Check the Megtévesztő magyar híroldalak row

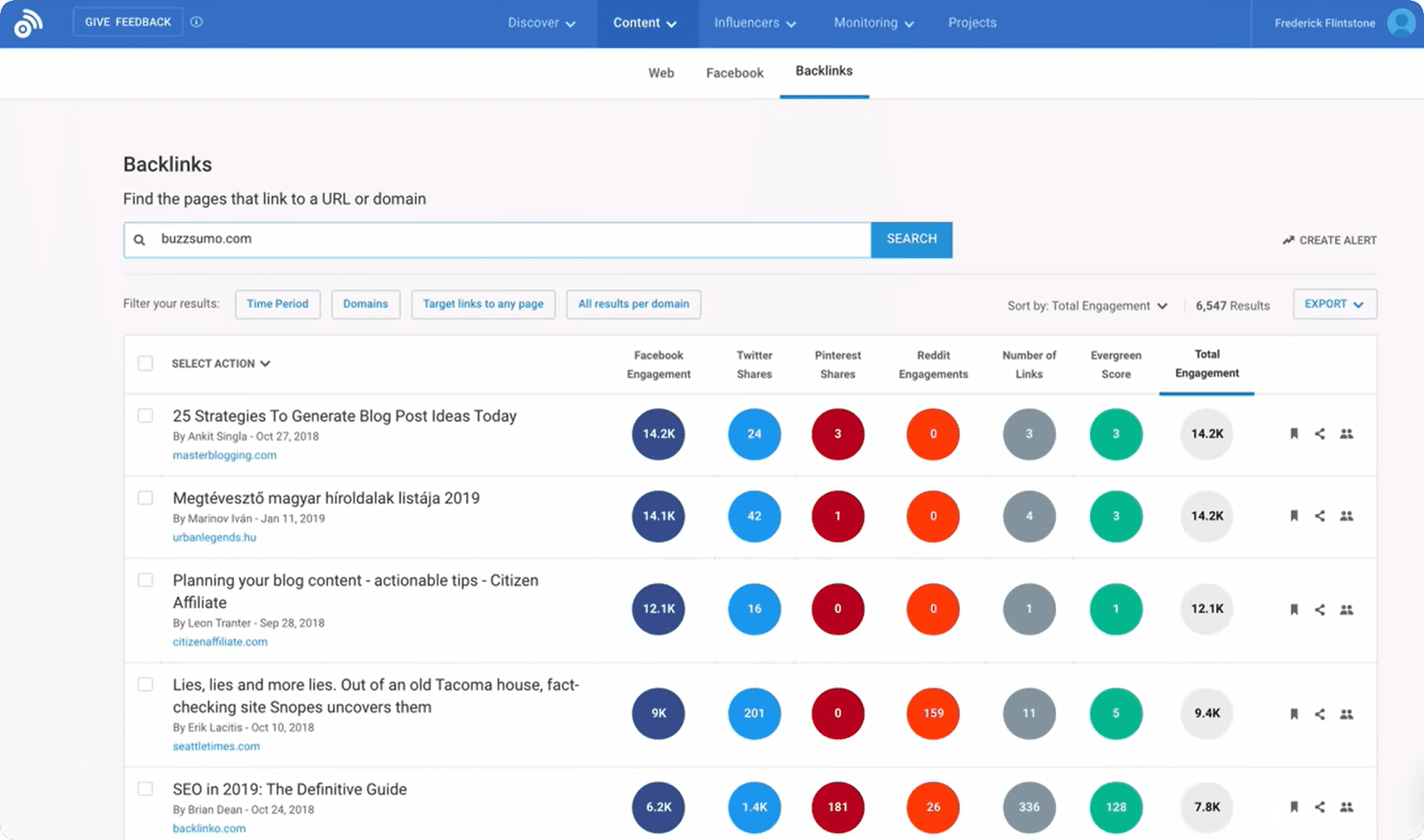[x=145, y=497]
